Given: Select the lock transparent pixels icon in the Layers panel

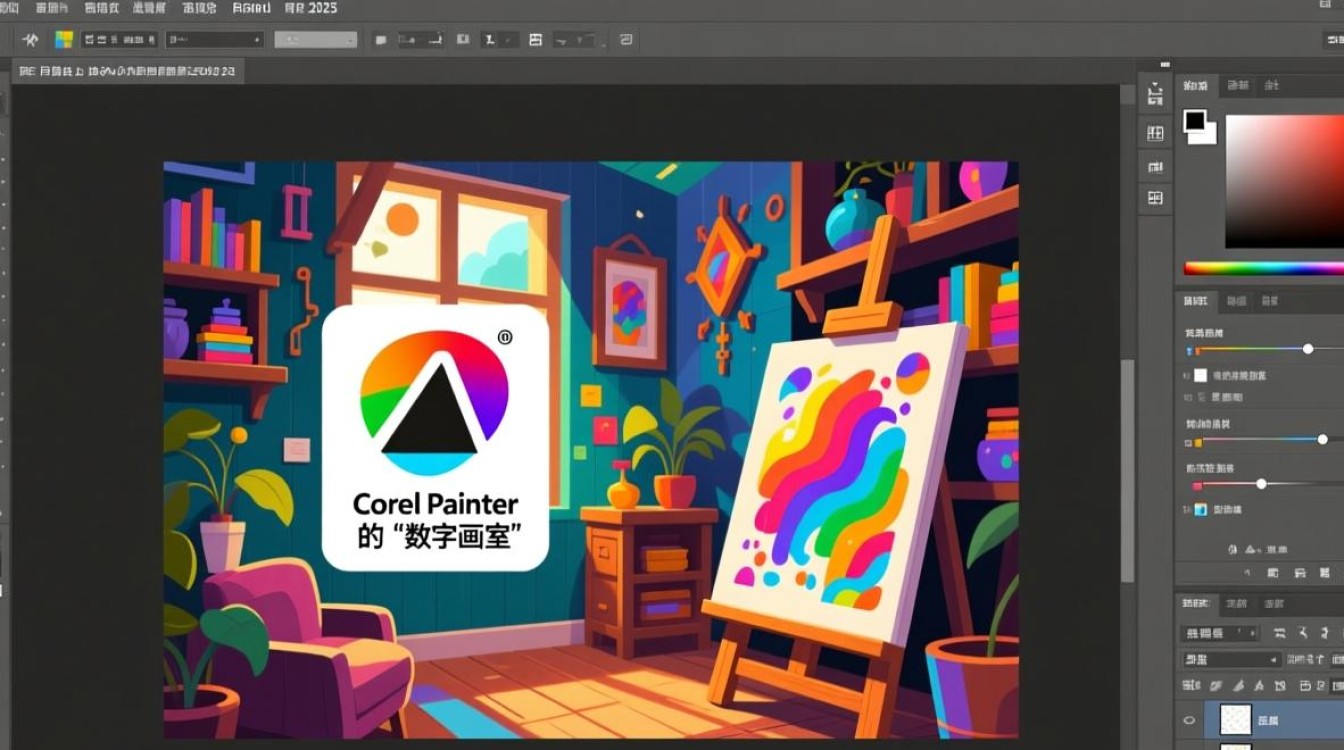Looking at the screenshot, I should (x=1213, y=687).
